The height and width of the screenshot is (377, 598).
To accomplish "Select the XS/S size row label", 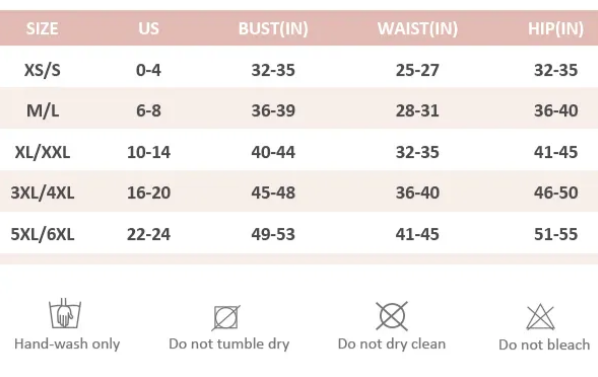I will tap(42, 70).
